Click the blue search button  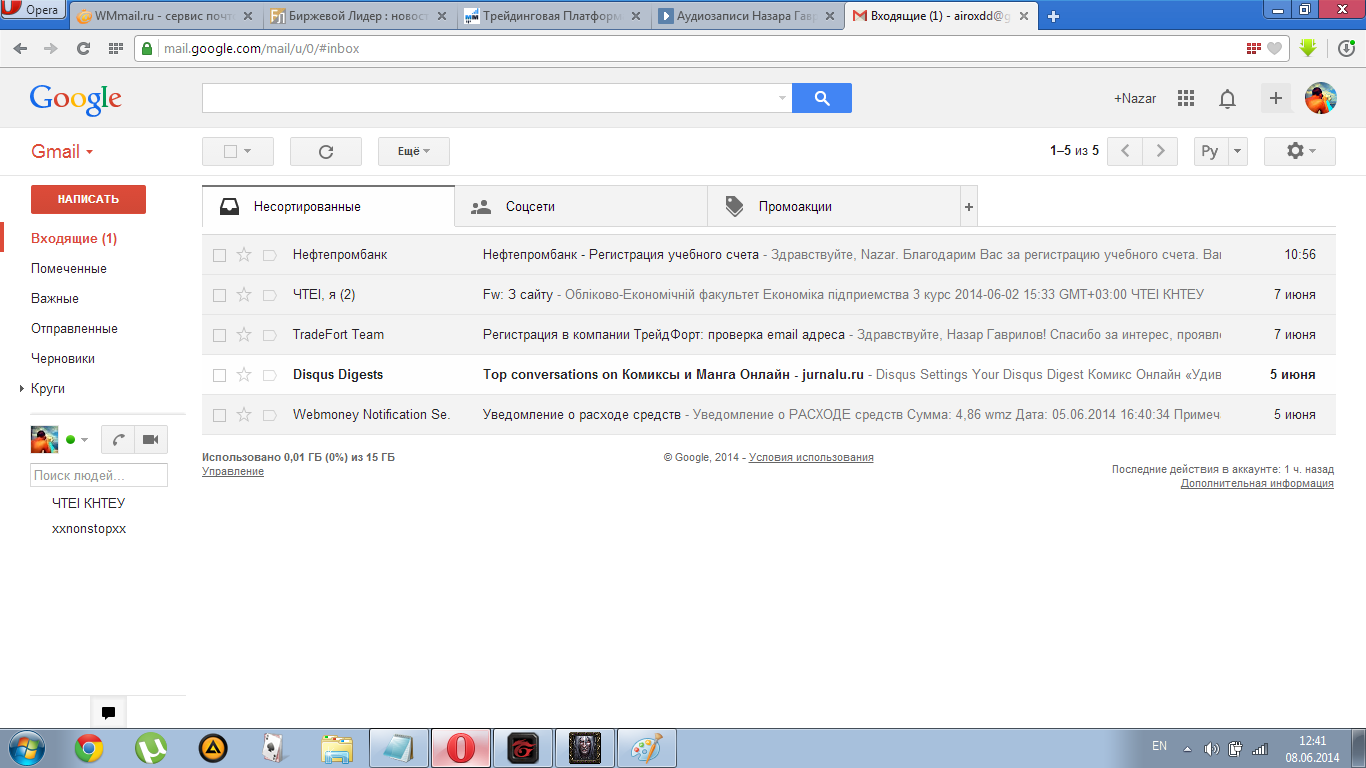point(822,98)
